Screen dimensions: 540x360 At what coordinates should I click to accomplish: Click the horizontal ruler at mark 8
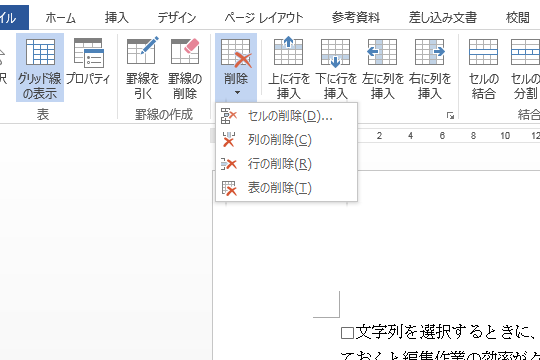click(474, 136)
